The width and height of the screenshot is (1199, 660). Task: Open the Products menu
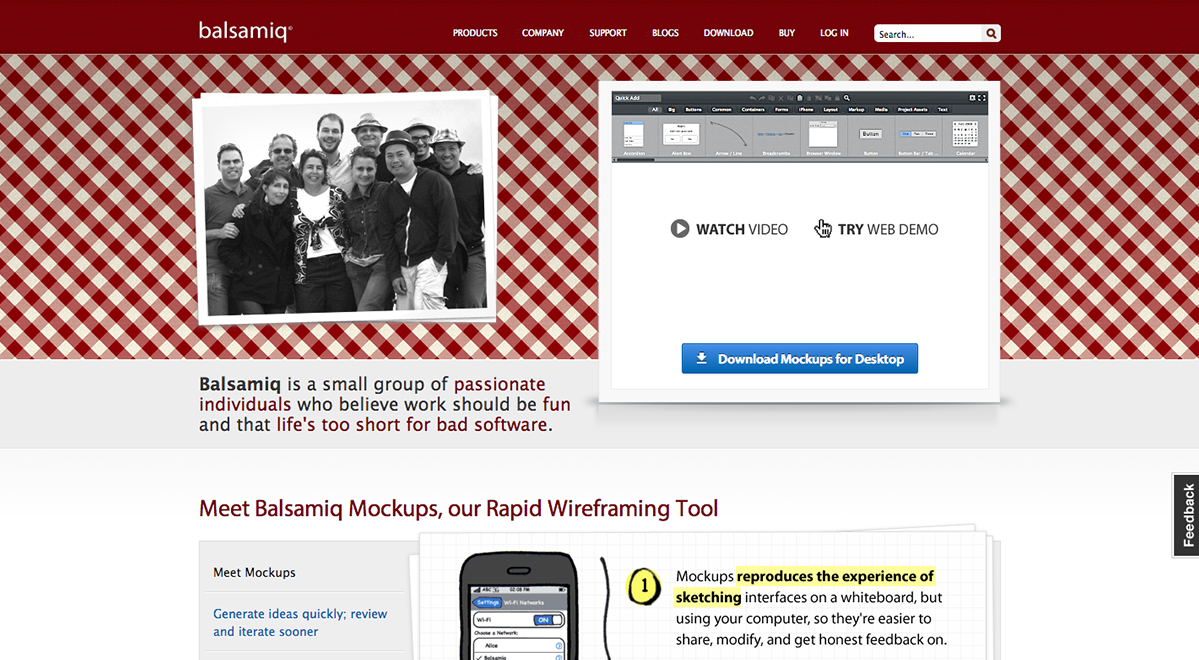pyautogui.click(x=475, y=33)
